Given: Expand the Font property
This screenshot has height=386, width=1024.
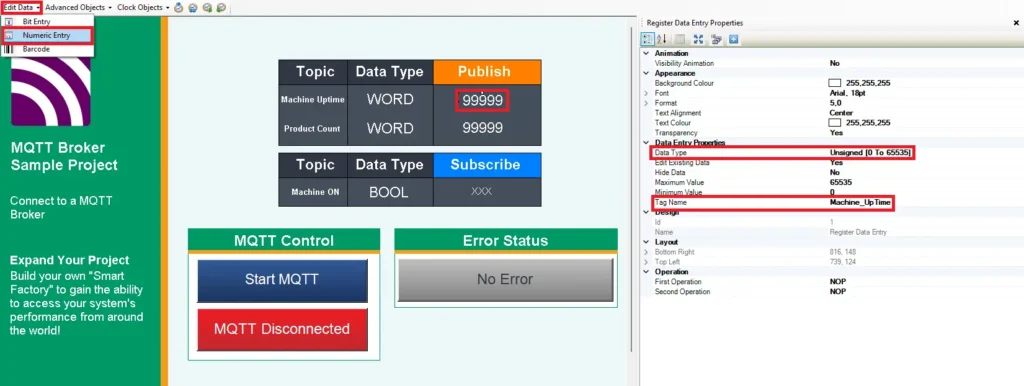Looking at the screenshot, I should tap(647, 93).
